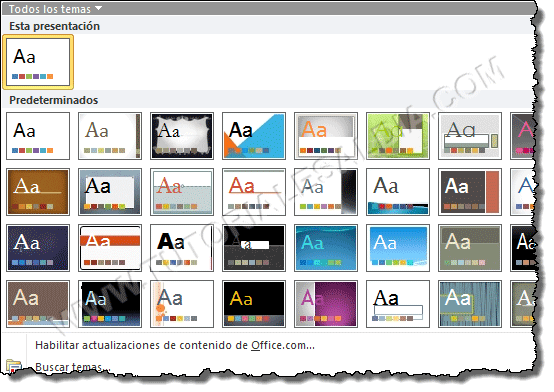Select the white theme with black right edge
Screen dimensions: 554x392
click(326, 192)
